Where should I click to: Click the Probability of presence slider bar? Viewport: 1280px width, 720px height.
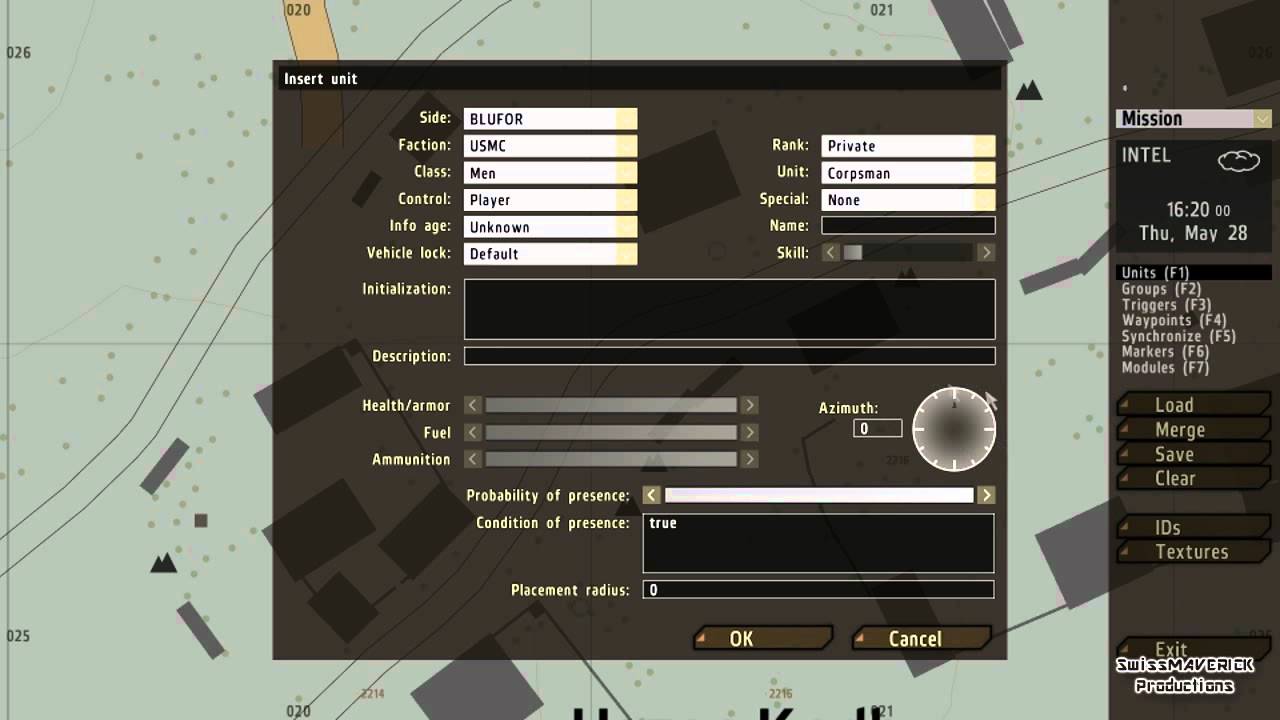point(819,495)
